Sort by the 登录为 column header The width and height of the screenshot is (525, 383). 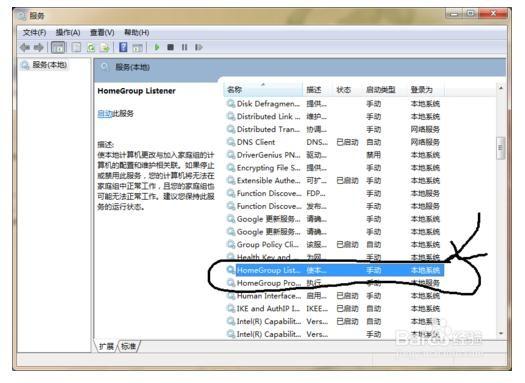(425, 89)
